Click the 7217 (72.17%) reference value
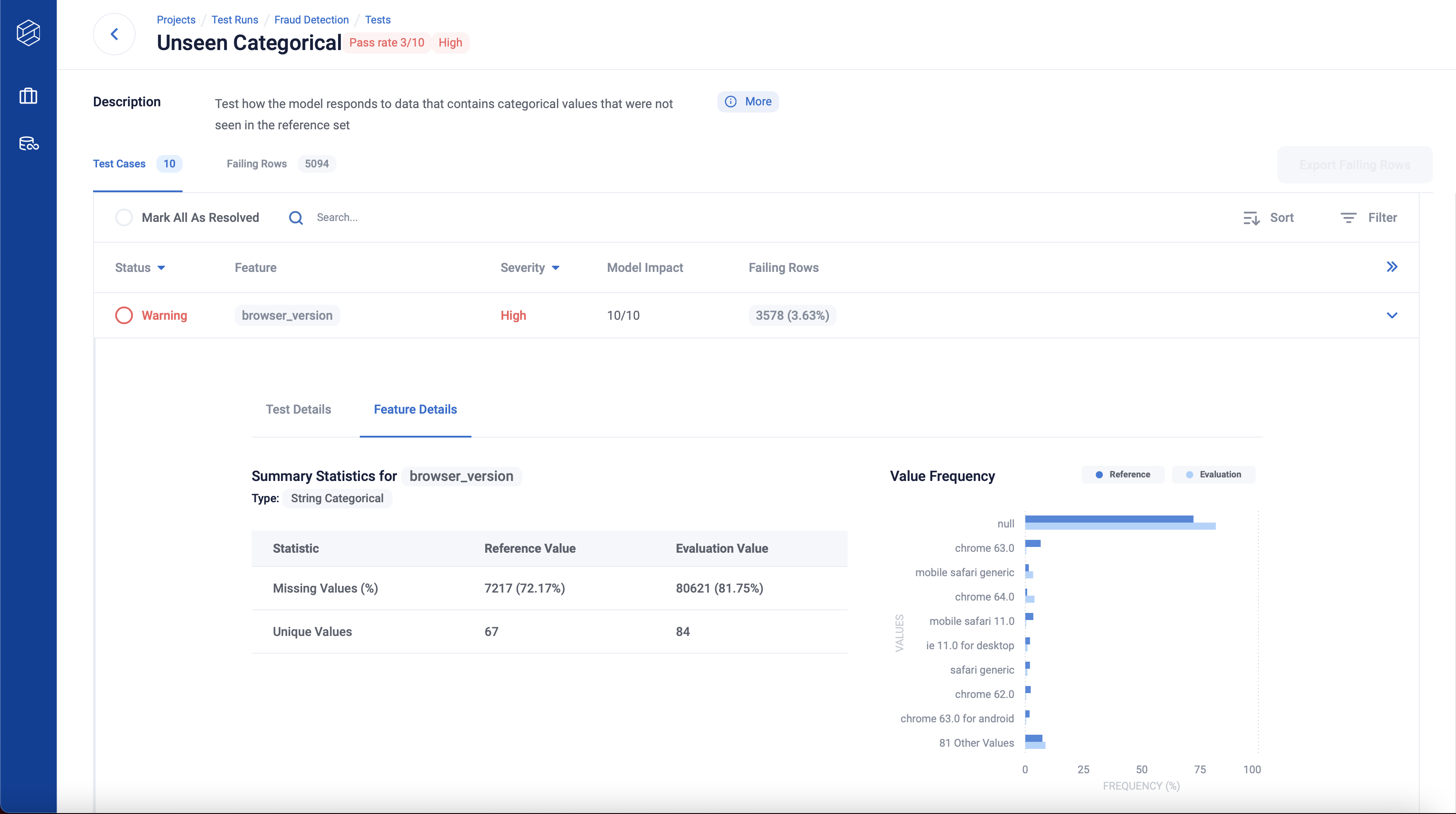1456x814 pixels. pos(525,588)
